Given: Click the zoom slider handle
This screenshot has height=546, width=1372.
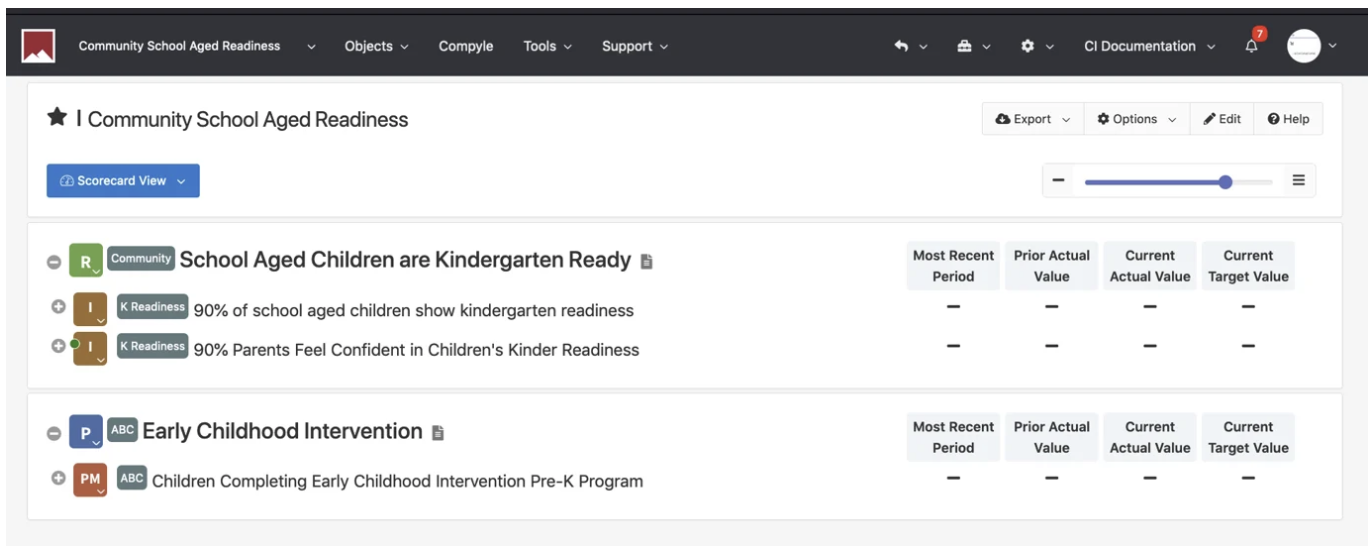Looking at the screenshot, I should (x=1225, y=182).
